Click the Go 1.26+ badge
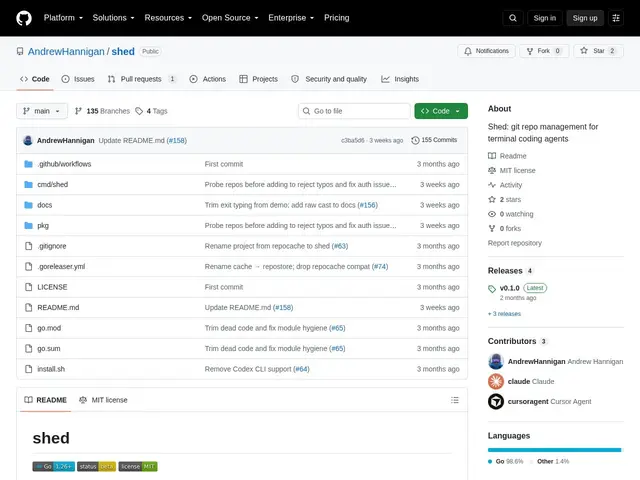The width and height of the screenshot is (640, 480). pos(54,467)
